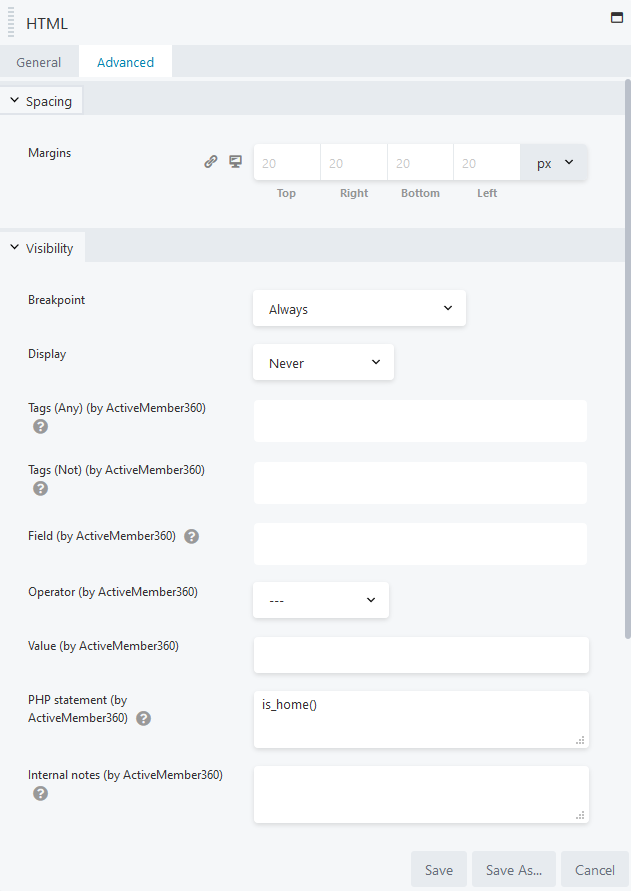Click the Internal notes help icon
Viewport: 631px width, 891px height.
tap(40, 793)
